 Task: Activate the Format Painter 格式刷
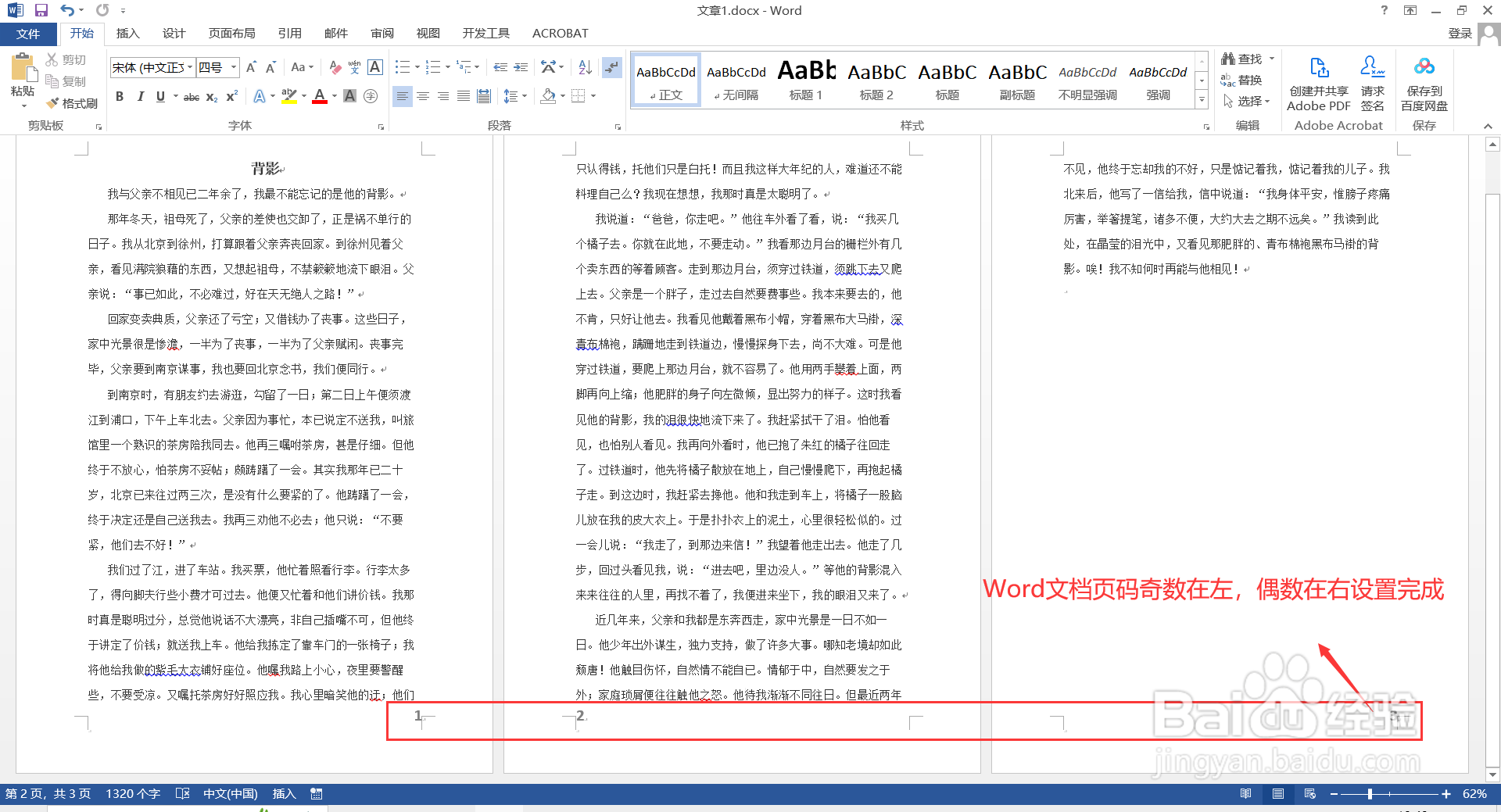tap(71, 103)
